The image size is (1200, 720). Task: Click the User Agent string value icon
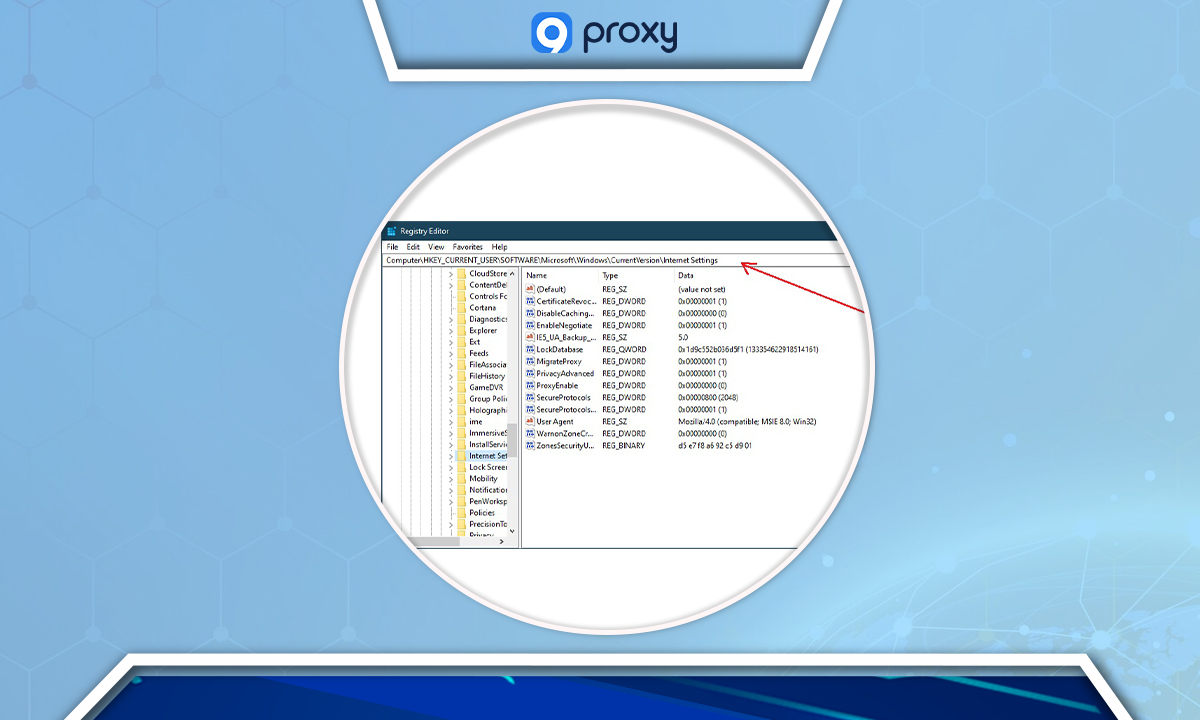(x=529, y=421)
